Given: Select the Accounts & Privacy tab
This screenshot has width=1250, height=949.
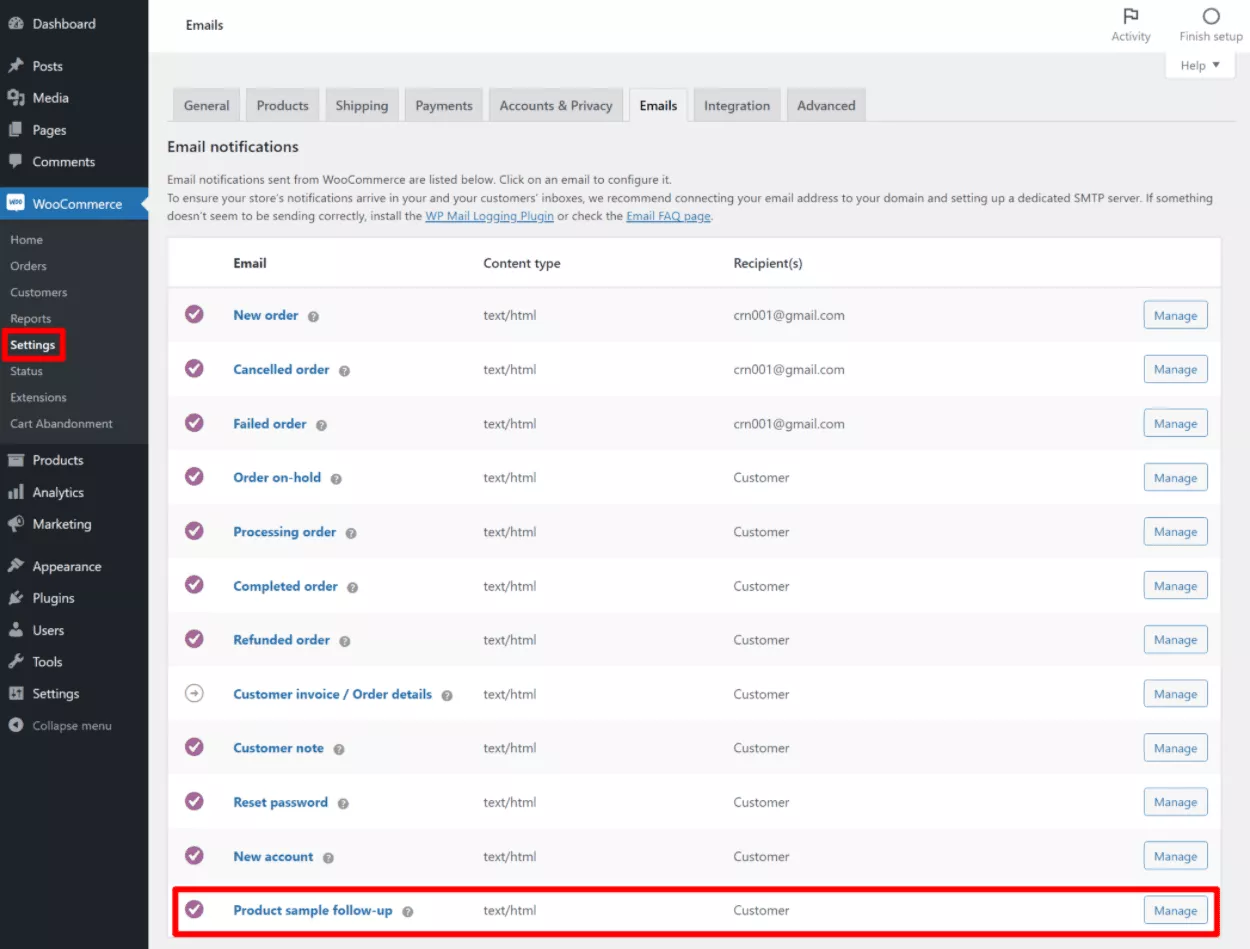Looking at the screenshot, I should click(x=556, y=105).
